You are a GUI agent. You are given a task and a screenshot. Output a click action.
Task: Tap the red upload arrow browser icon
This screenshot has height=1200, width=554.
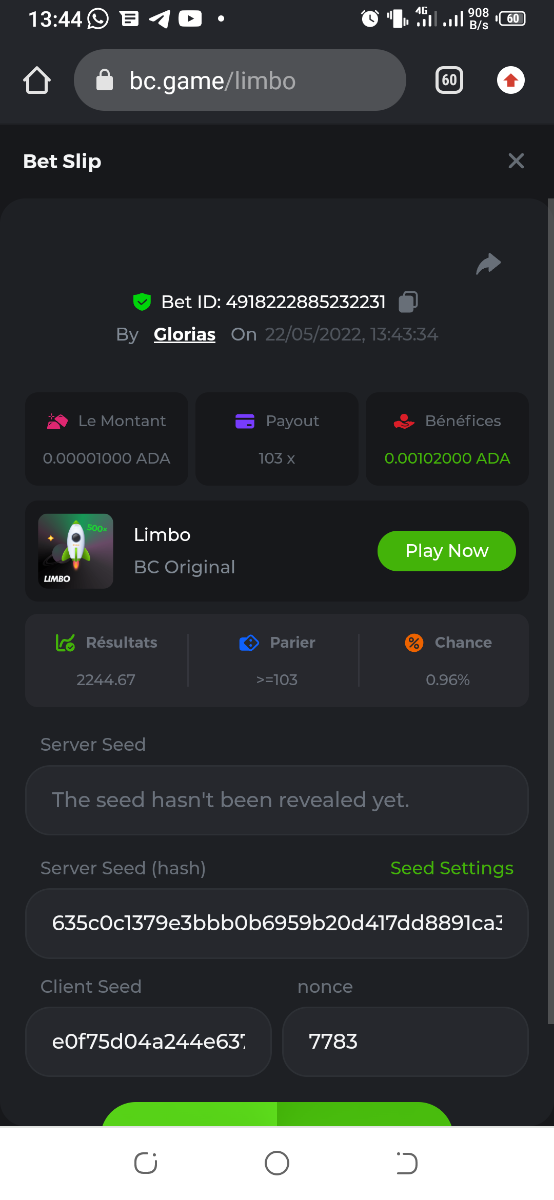tap(511, 81)
